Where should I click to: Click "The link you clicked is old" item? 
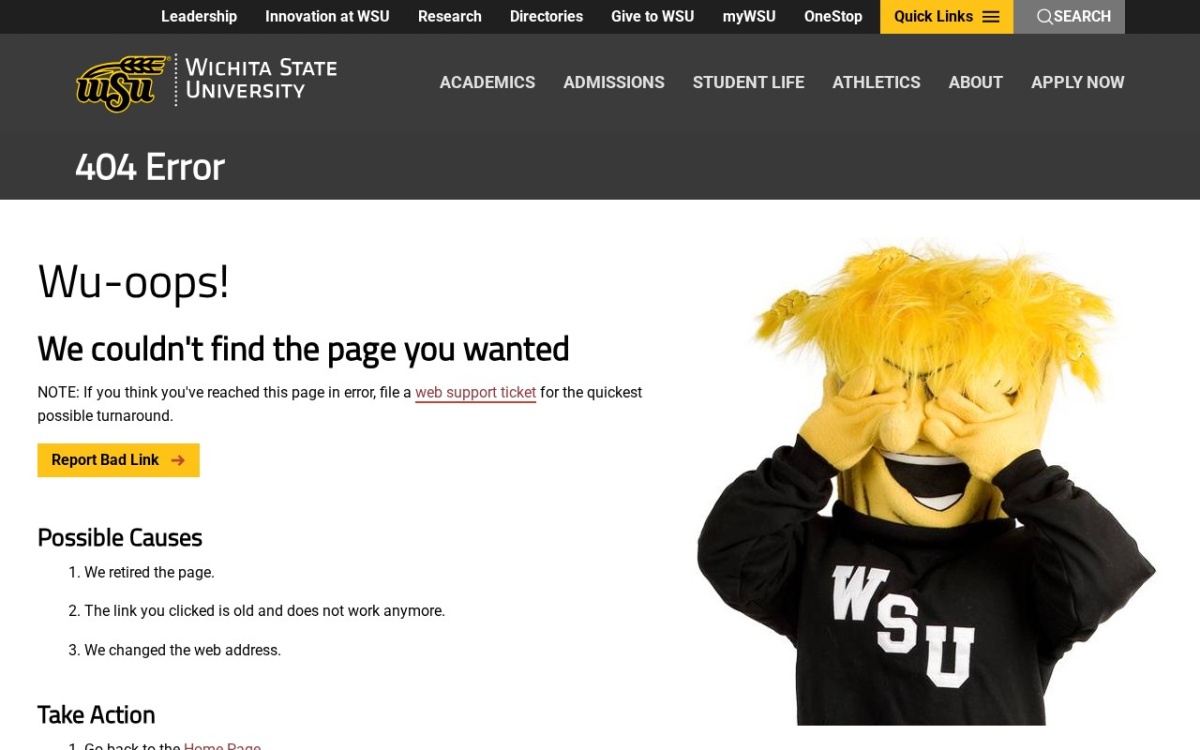tap(264, 610)
